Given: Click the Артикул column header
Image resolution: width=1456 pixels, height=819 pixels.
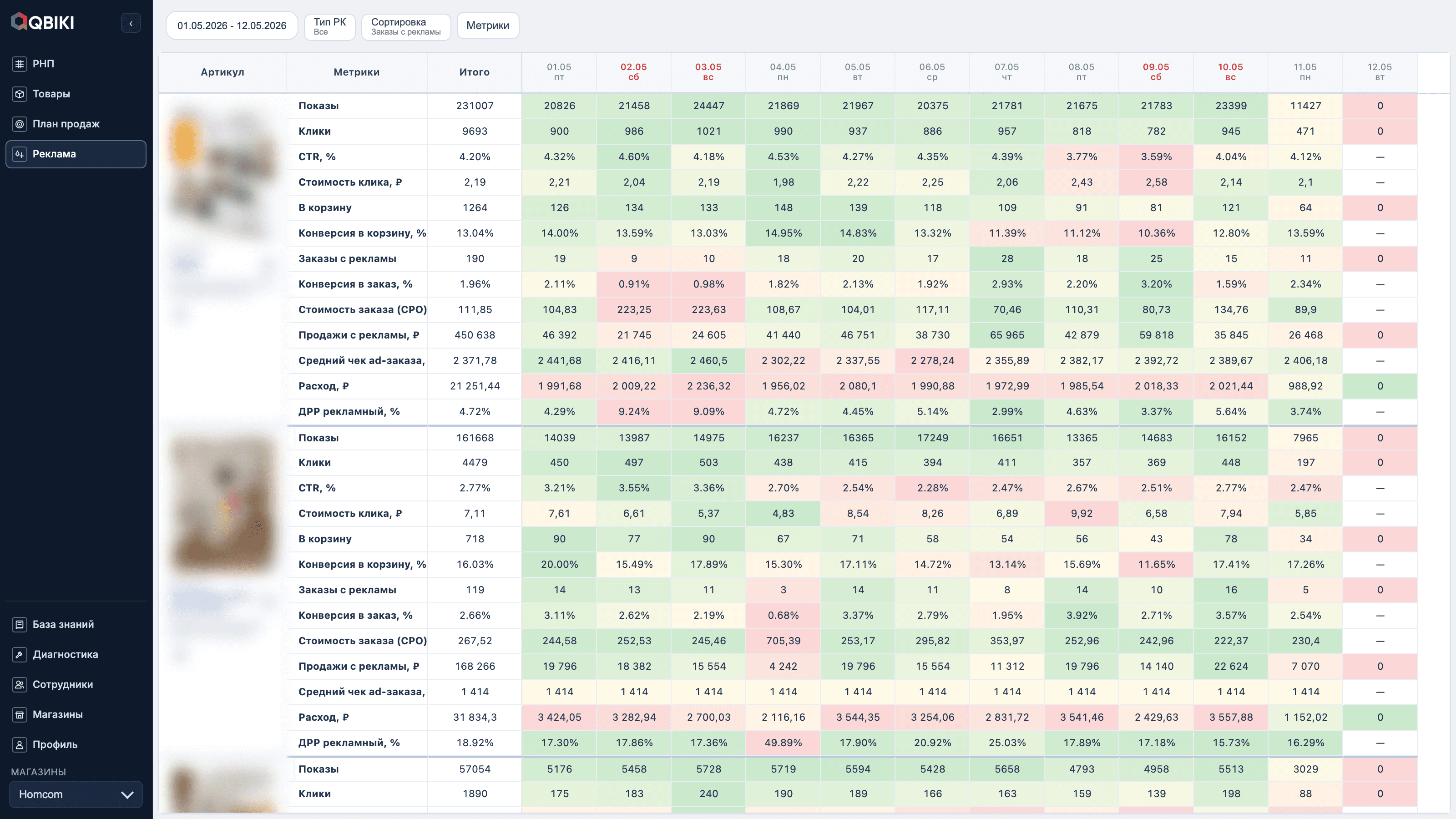Looking at the screenshot, I should [222, 72].
